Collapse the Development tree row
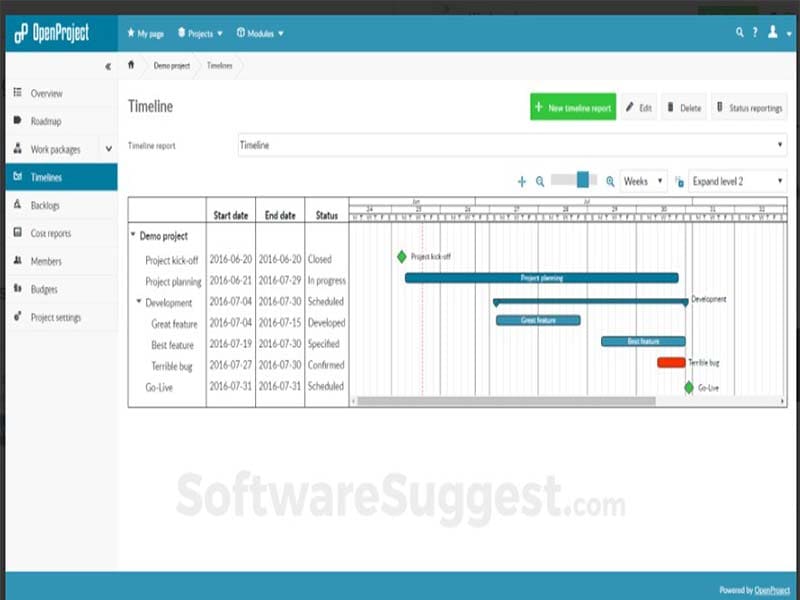This screenshot has width=800, height=600. (139, 302)
